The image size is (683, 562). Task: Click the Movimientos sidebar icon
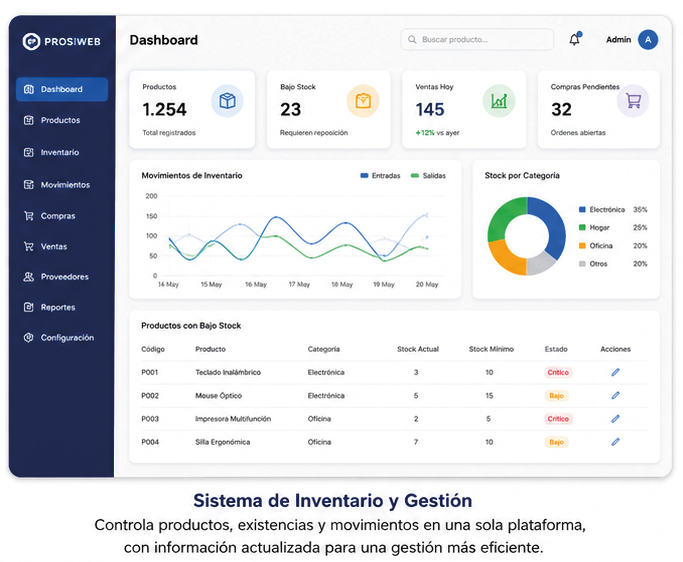pos(29,185)
